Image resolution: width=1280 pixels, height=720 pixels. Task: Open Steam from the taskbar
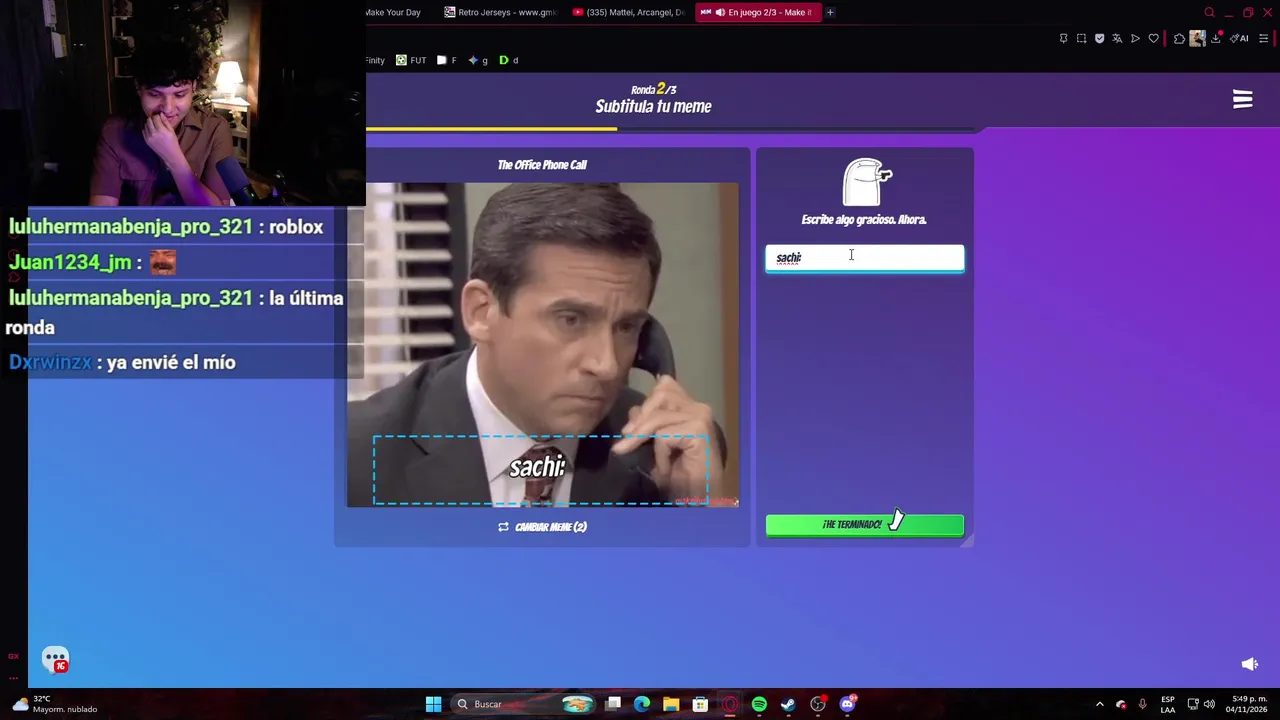(x=788, y=704)
